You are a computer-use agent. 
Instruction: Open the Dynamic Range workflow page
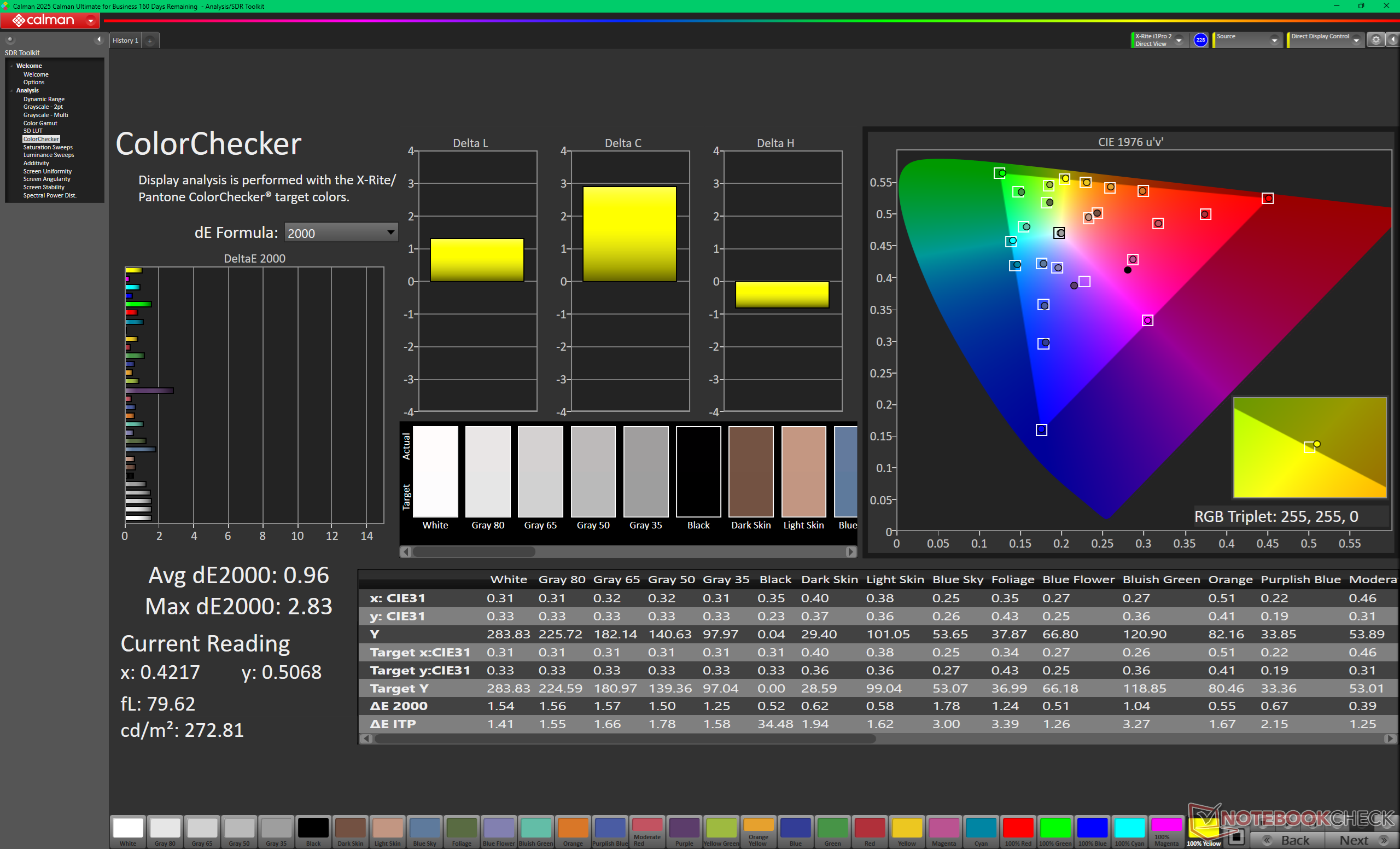(x=44, y=99)
